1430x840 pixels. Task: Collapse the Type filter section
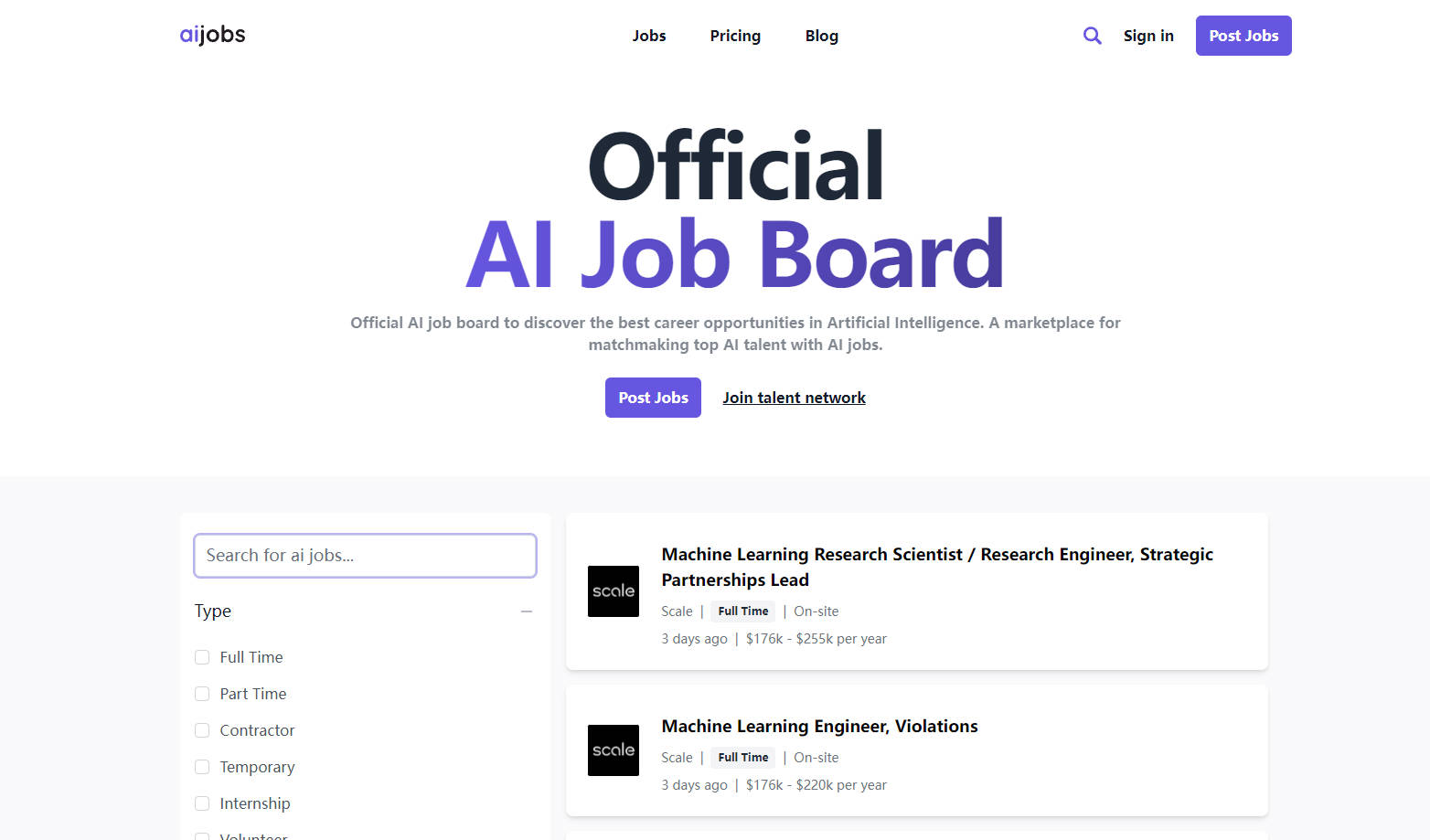click(527, 611)
